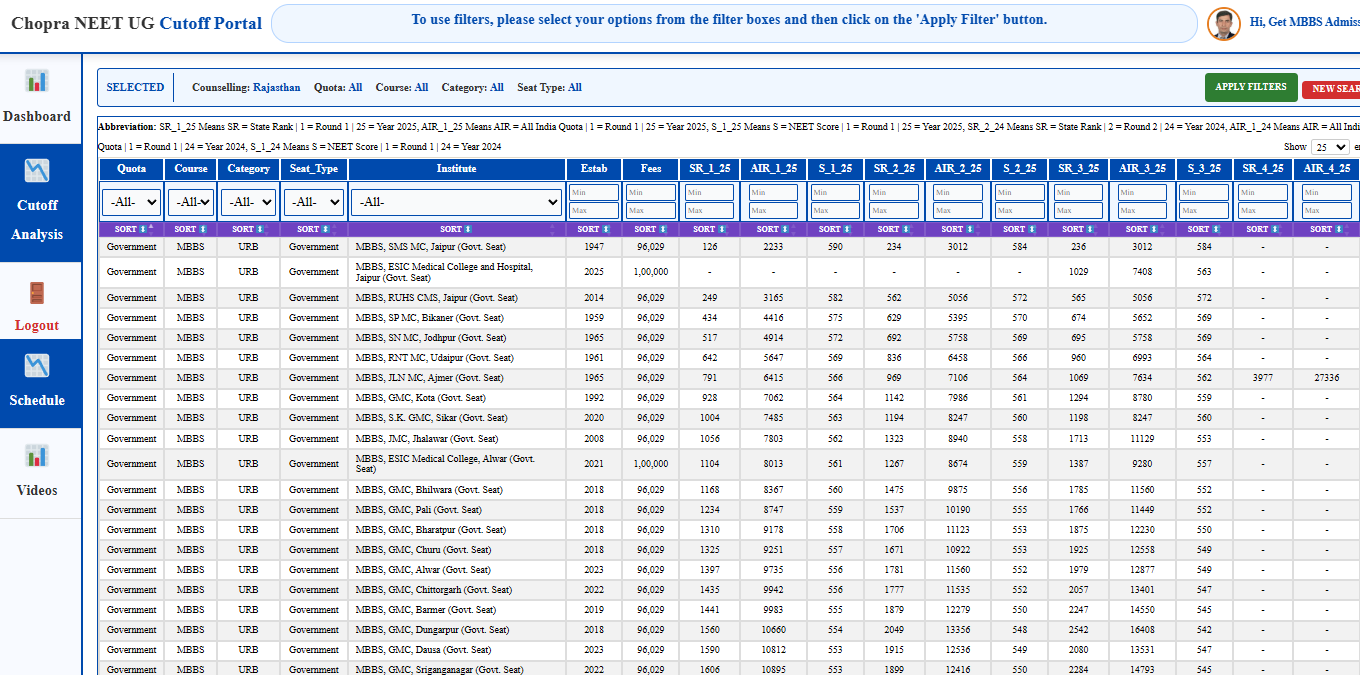The height and width of the screenshot is (675, 1360).
Task: Sort table by Institute column
Action: (456, 229)
